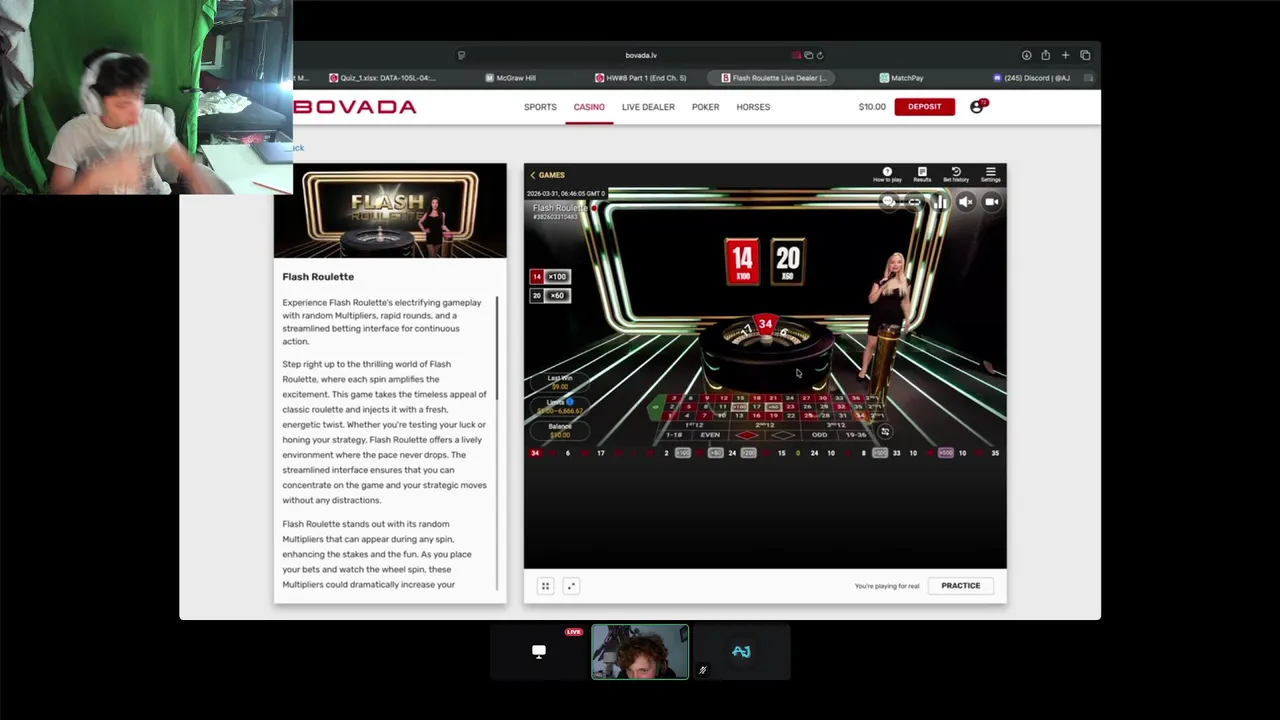Select the POKER menu item
The width and height of the screenshot is (1280, 720).
(705, 107)
